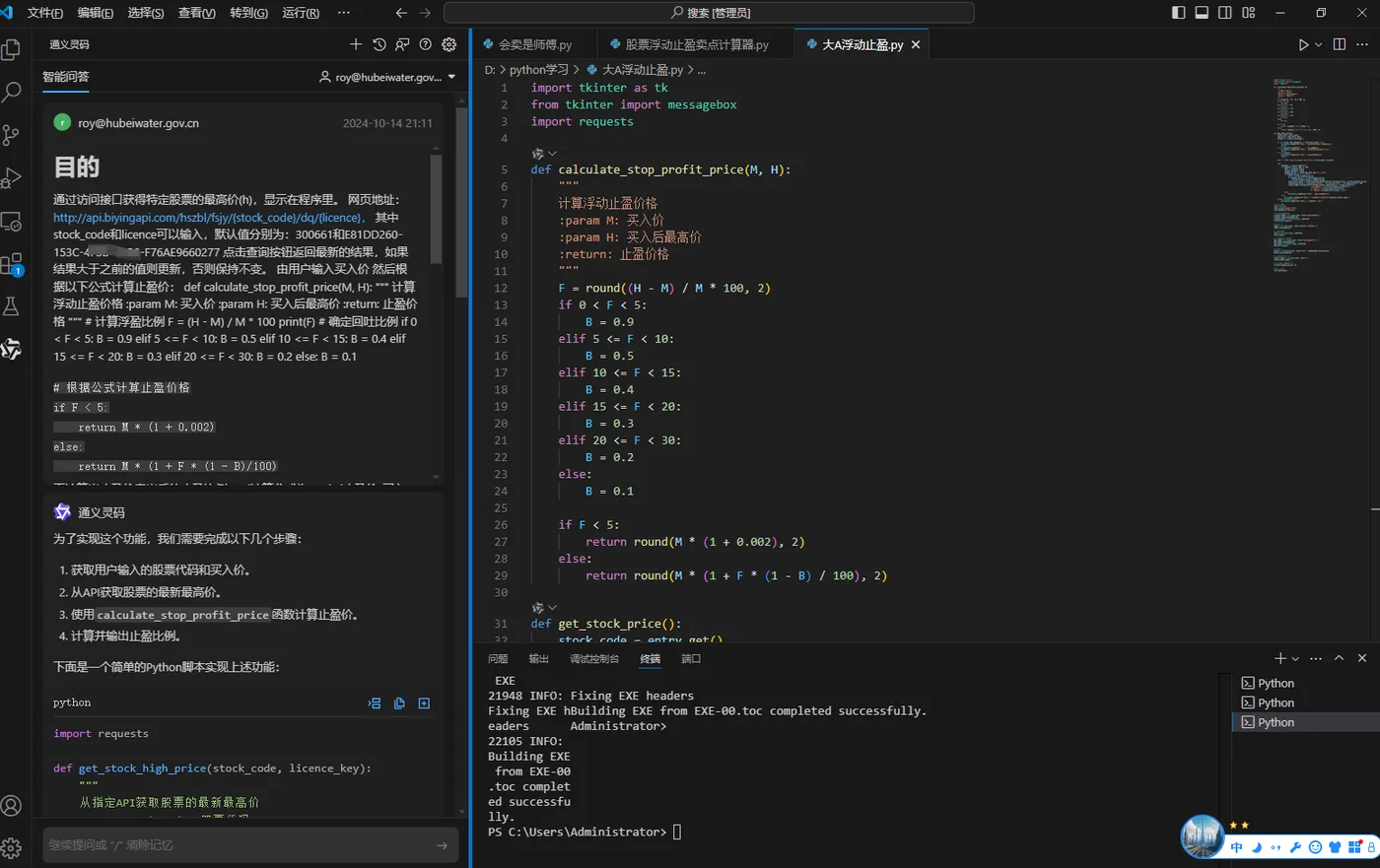
Task: Open the hidden menus ellipsis in menu bar
Action: (x=343, y=13)
